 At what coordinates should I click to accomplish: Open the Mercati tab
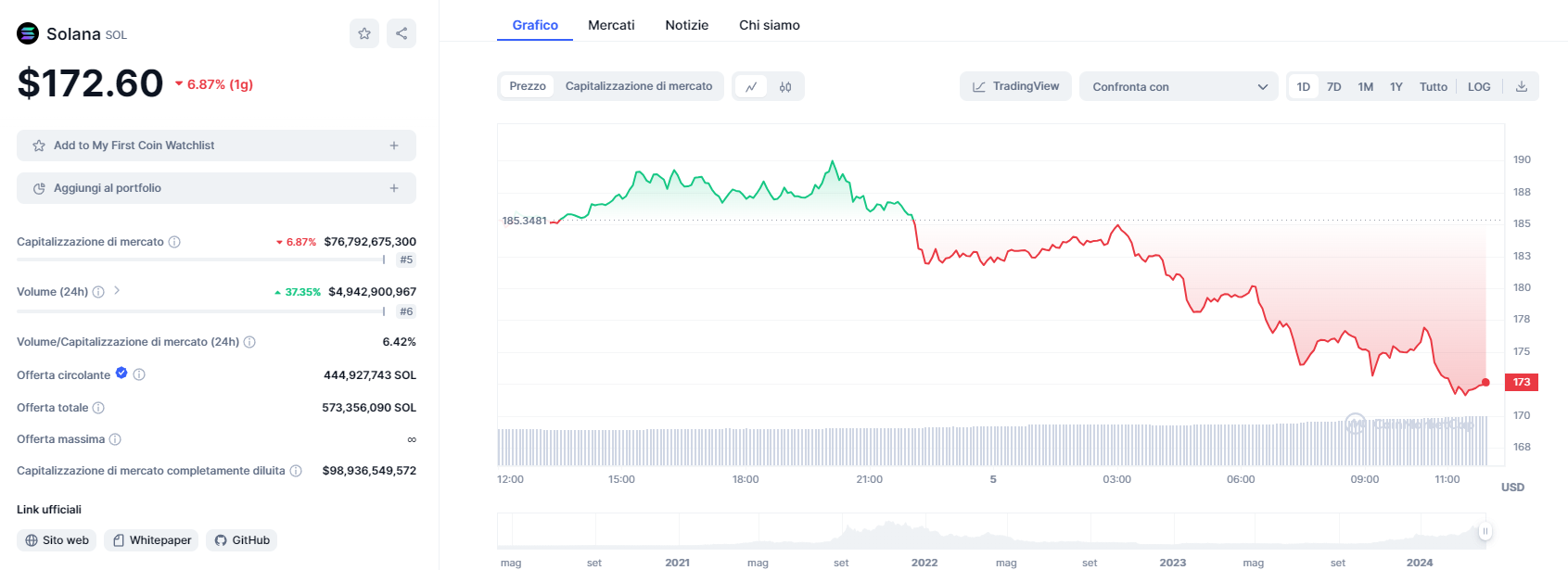[611, 25]
